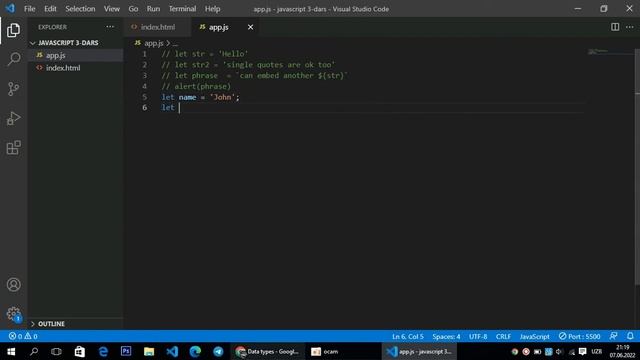The height and width of the screenshot is (360, 640).
Task: Open editor More Actions ellipsis
Action: (629, 27)
